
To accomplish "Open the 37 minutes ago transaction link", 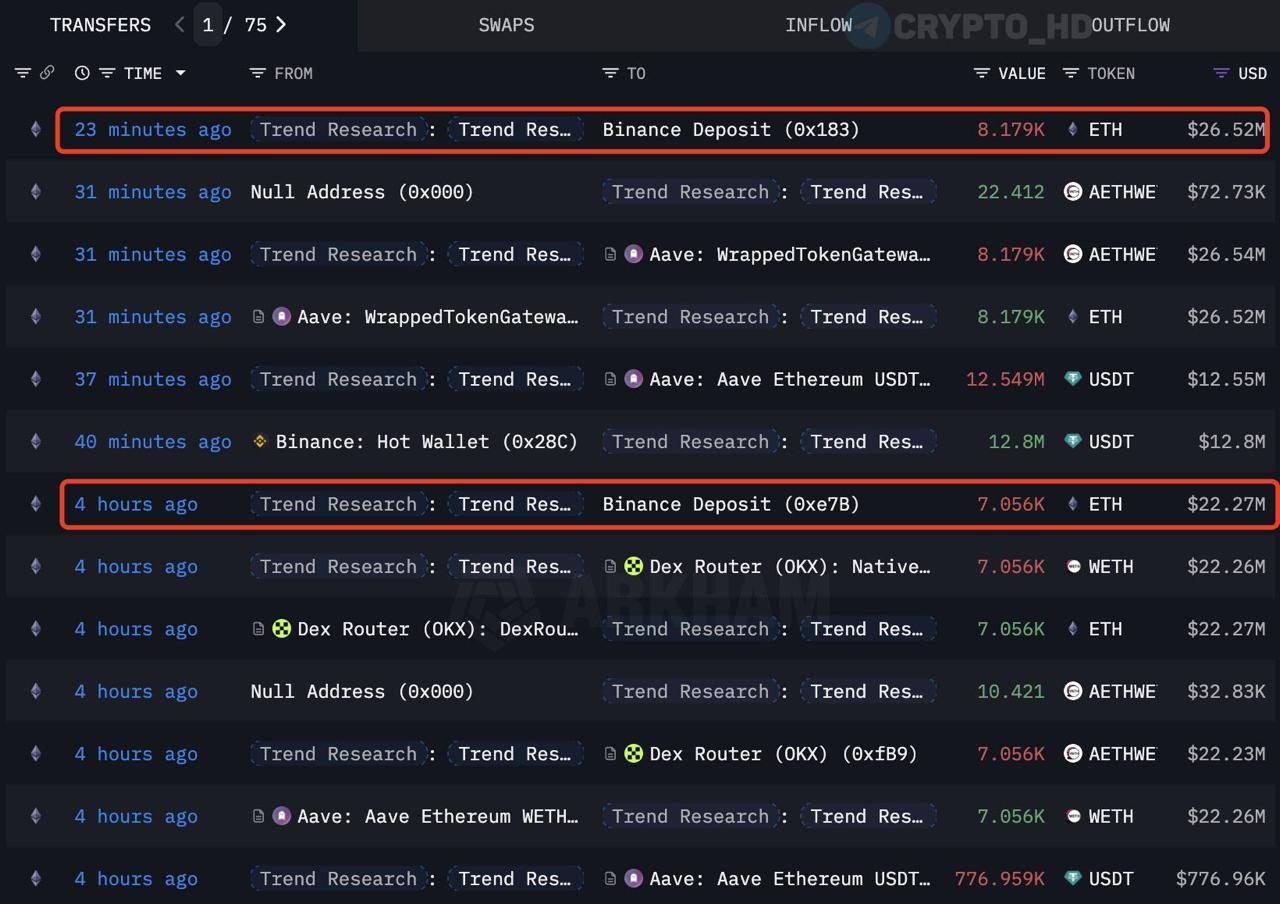I will pyautogui.click(x=152, y=379).
